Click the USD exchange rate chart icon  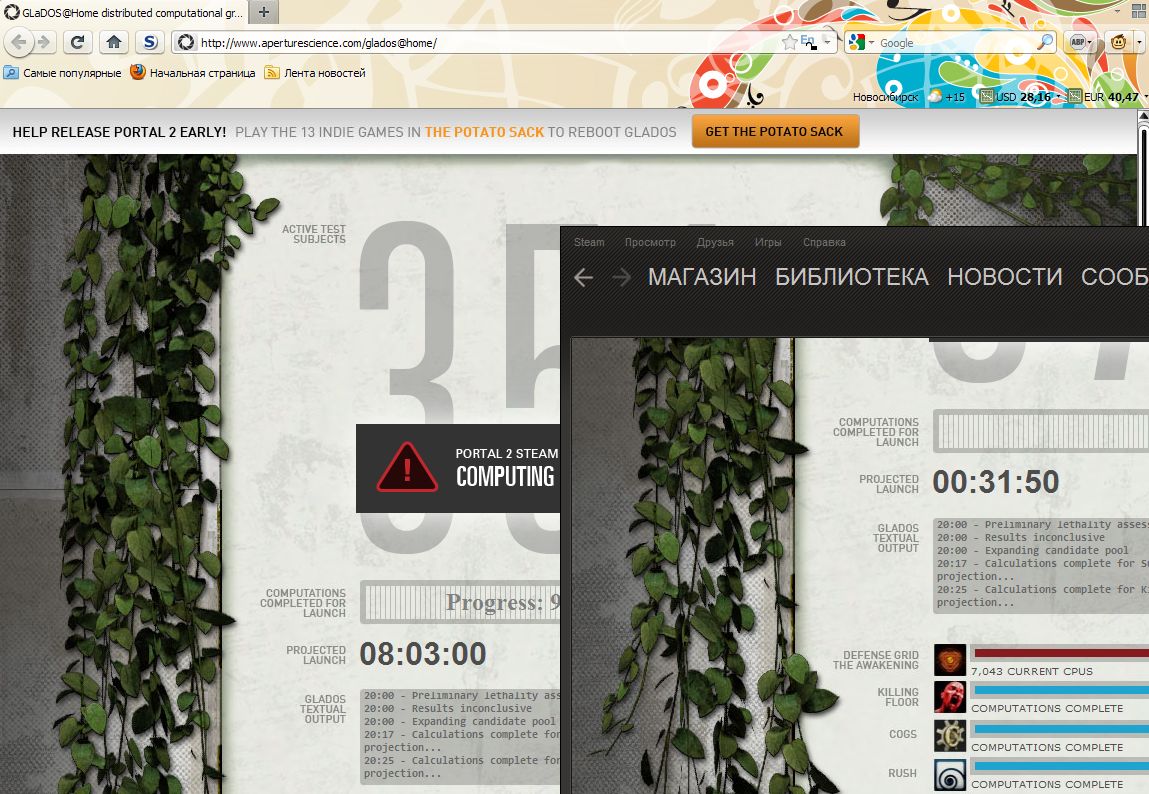pyautogui.click(x=986, y=96)
